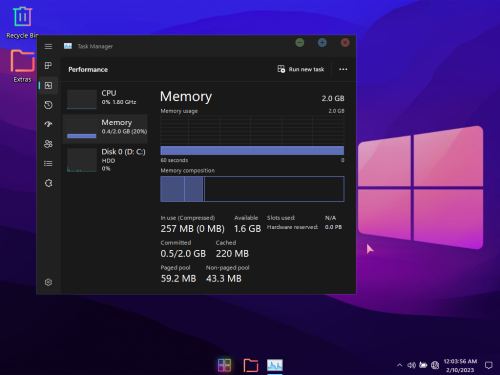Click the memory usage graph

click(252, 135)
